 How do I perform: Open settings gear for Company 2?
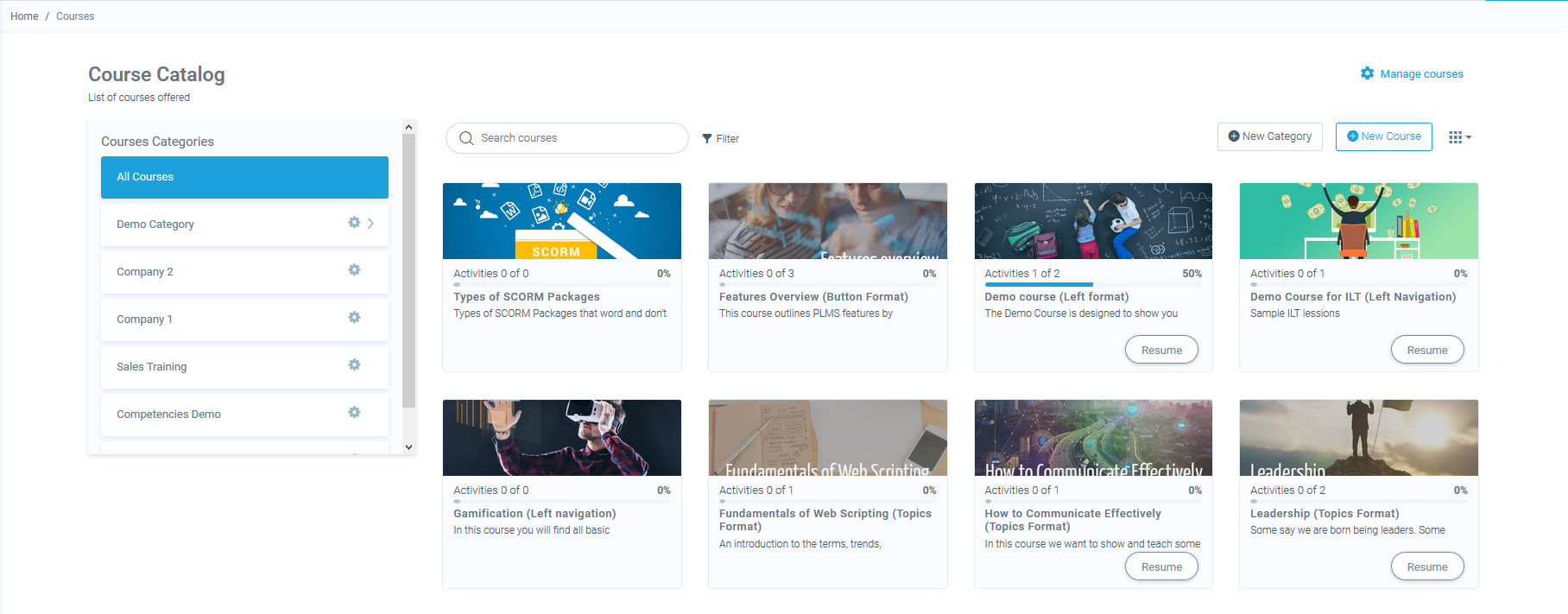coord(354,270)
